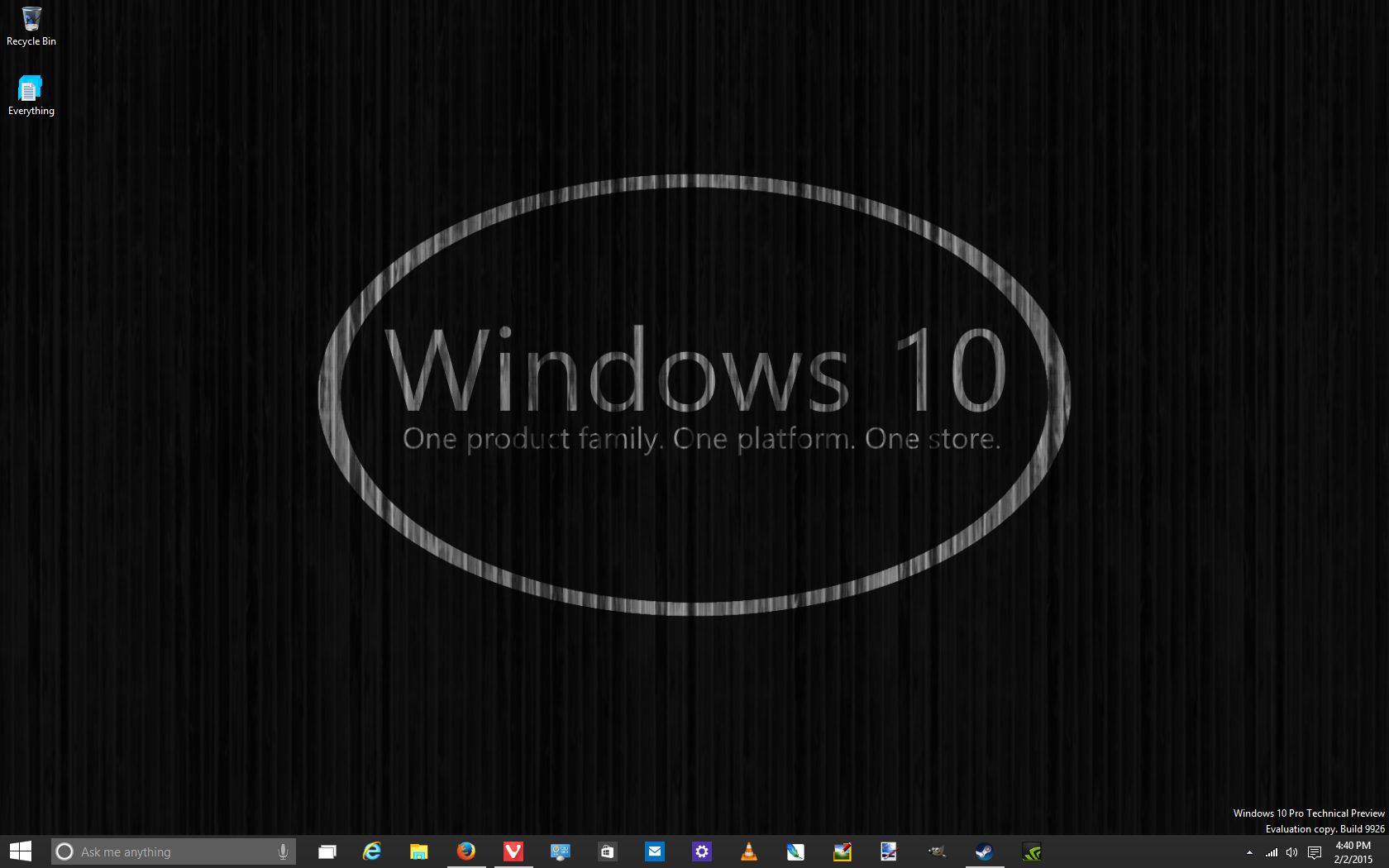Launch VLC media player from taskbar
The image size is (1389, 868).
coord(749,851)
